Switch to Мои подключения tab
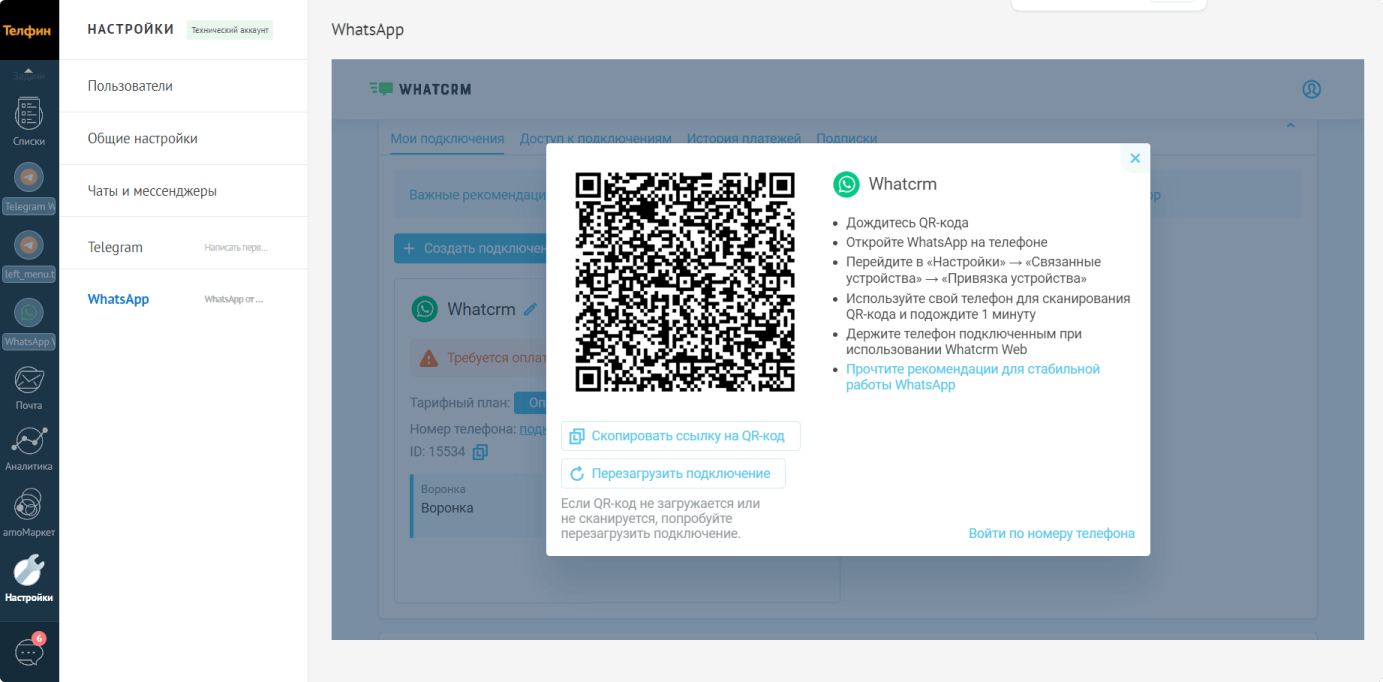 pyautogui.click(x=447, y=139)
